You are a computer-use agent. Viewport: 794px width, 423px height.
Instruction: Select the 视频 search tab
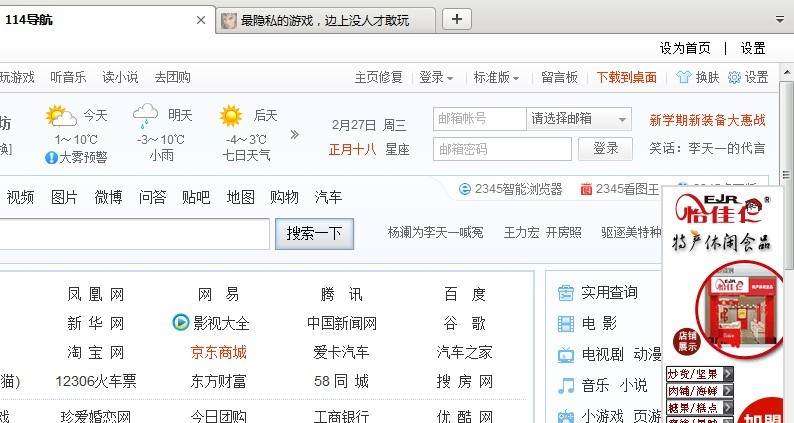[20, 197]
